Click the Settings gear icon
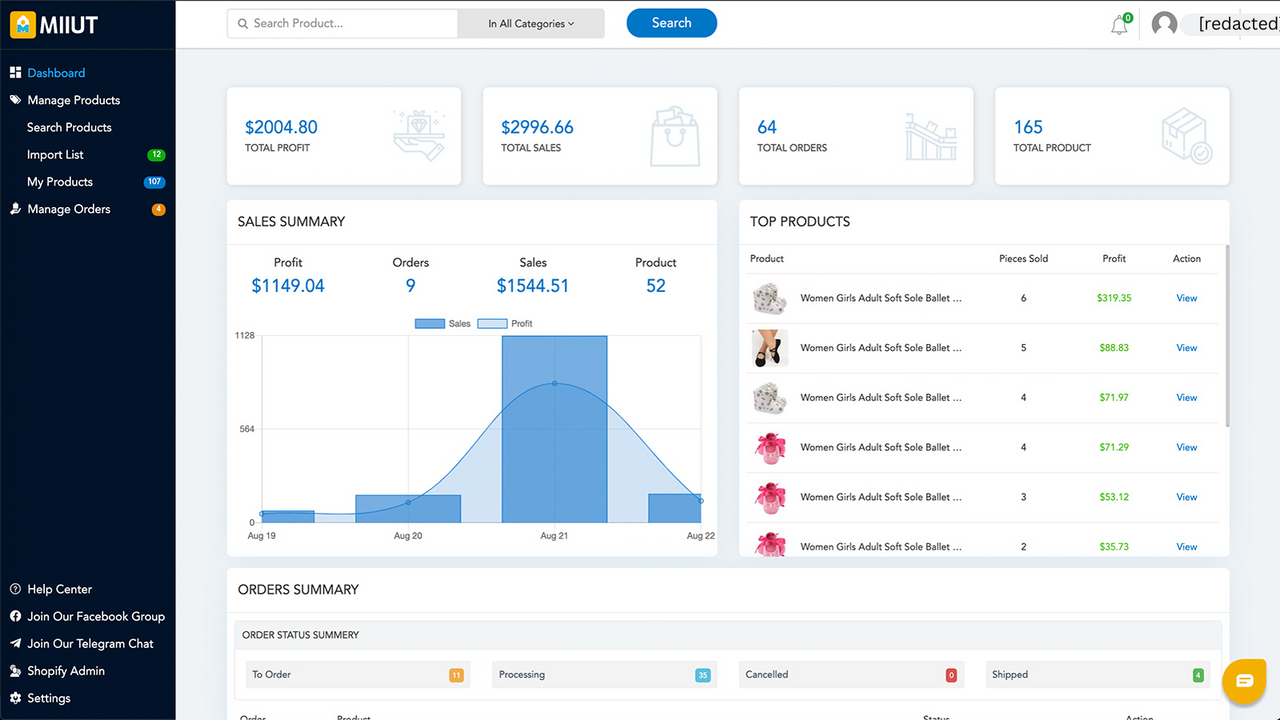1280x720 pixels. [15, 698]
